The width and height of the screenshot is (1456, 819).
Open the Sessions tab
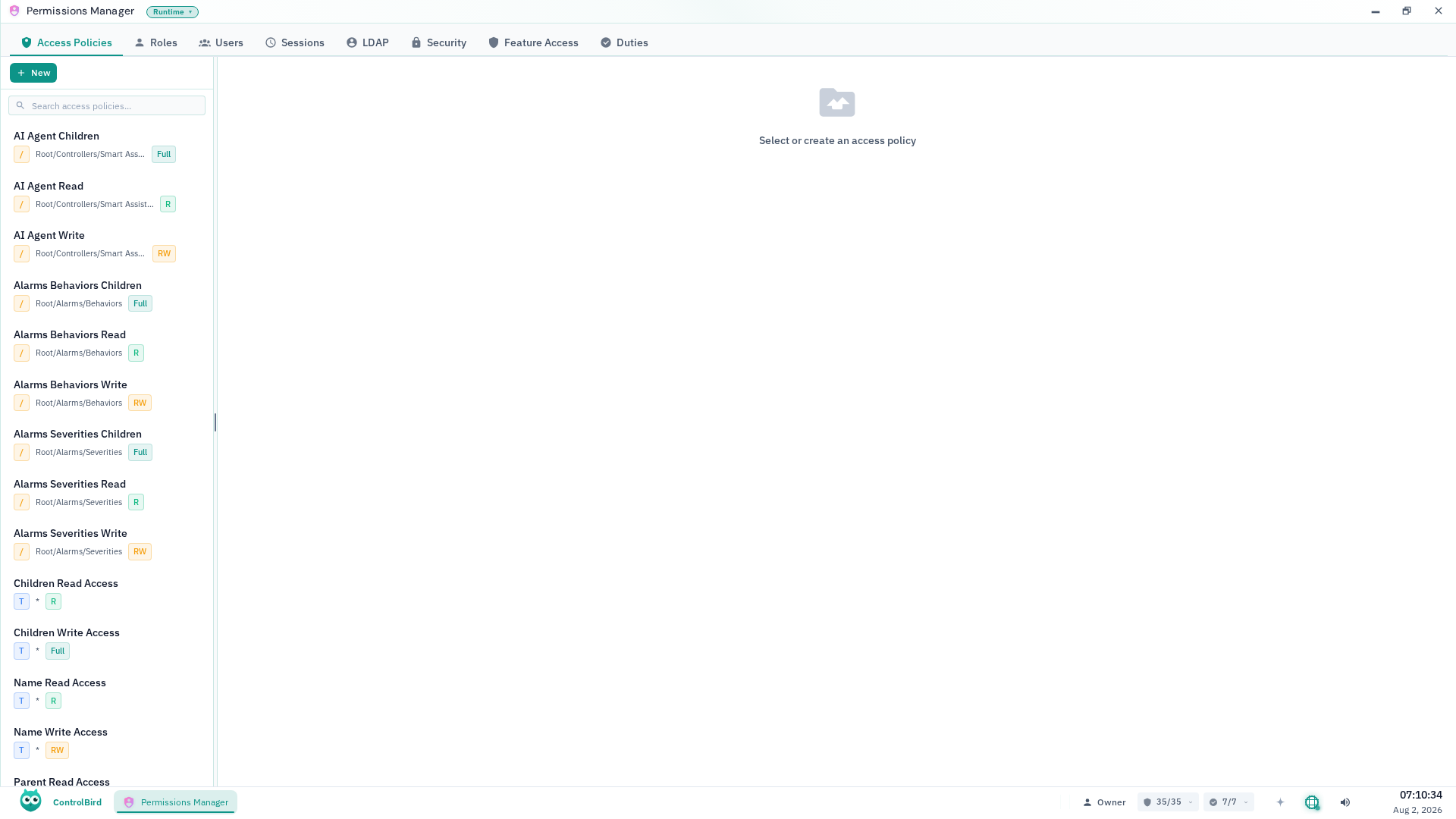[x=295, y=42]
